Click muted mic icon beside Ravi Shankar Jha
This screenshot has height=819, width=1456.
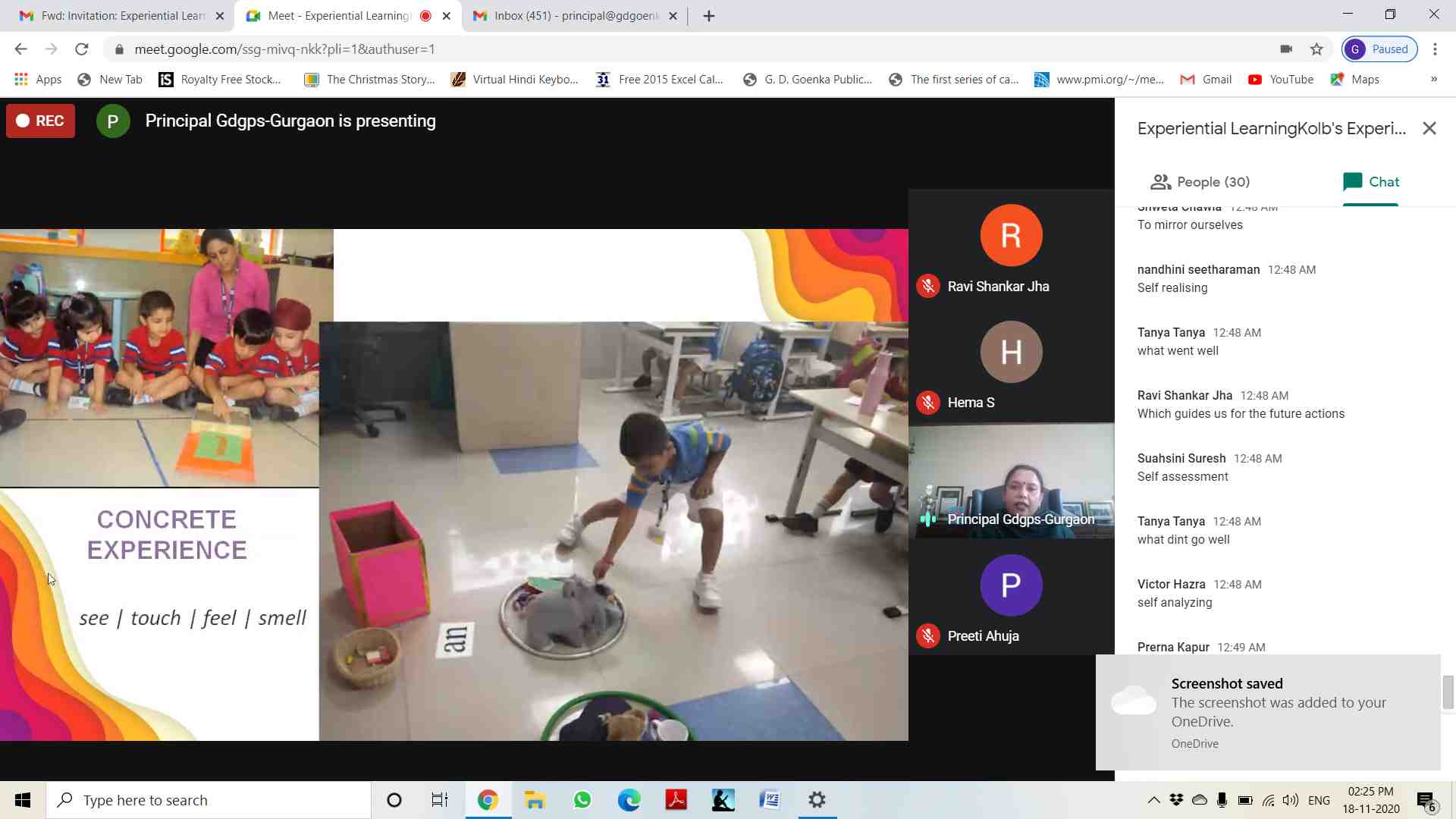[928, 287]
